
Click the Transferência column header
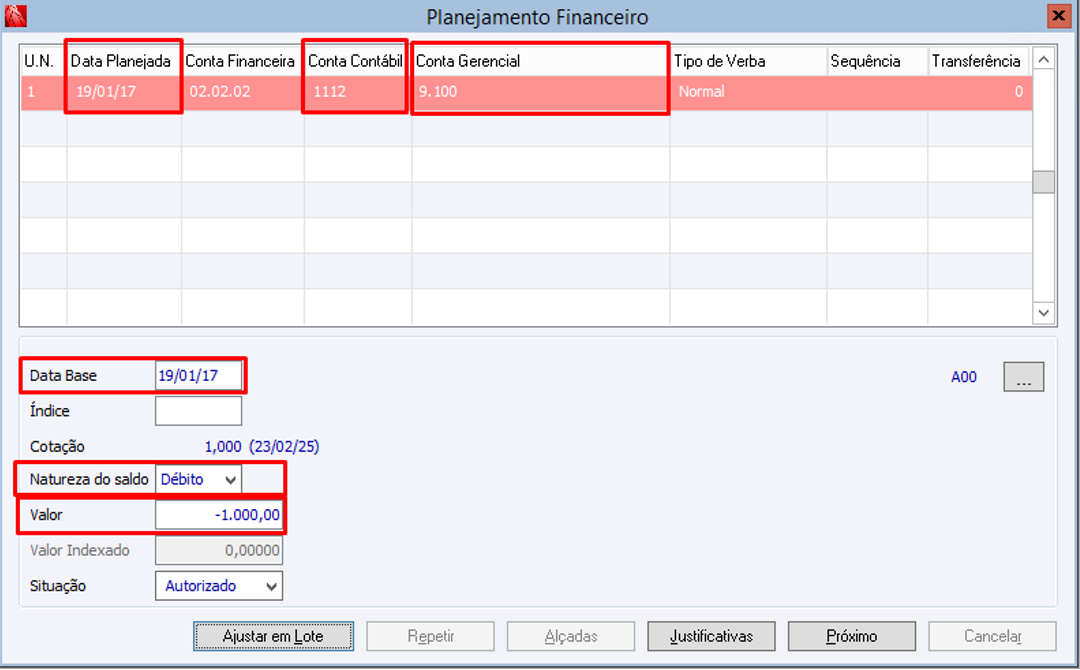click(x=978, y=61)
